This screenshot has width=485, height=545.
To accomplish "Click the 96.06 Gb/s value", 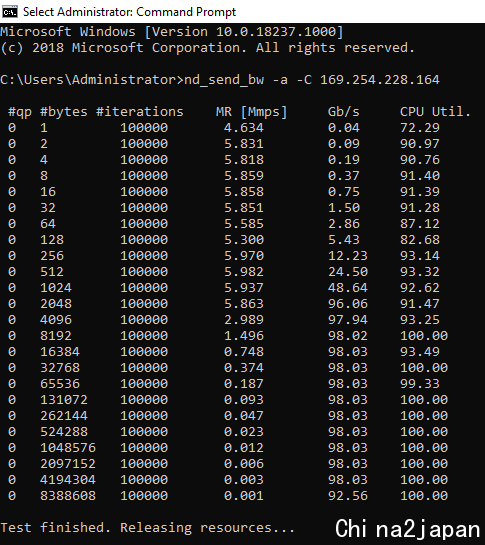I will (x=348, y=304).
